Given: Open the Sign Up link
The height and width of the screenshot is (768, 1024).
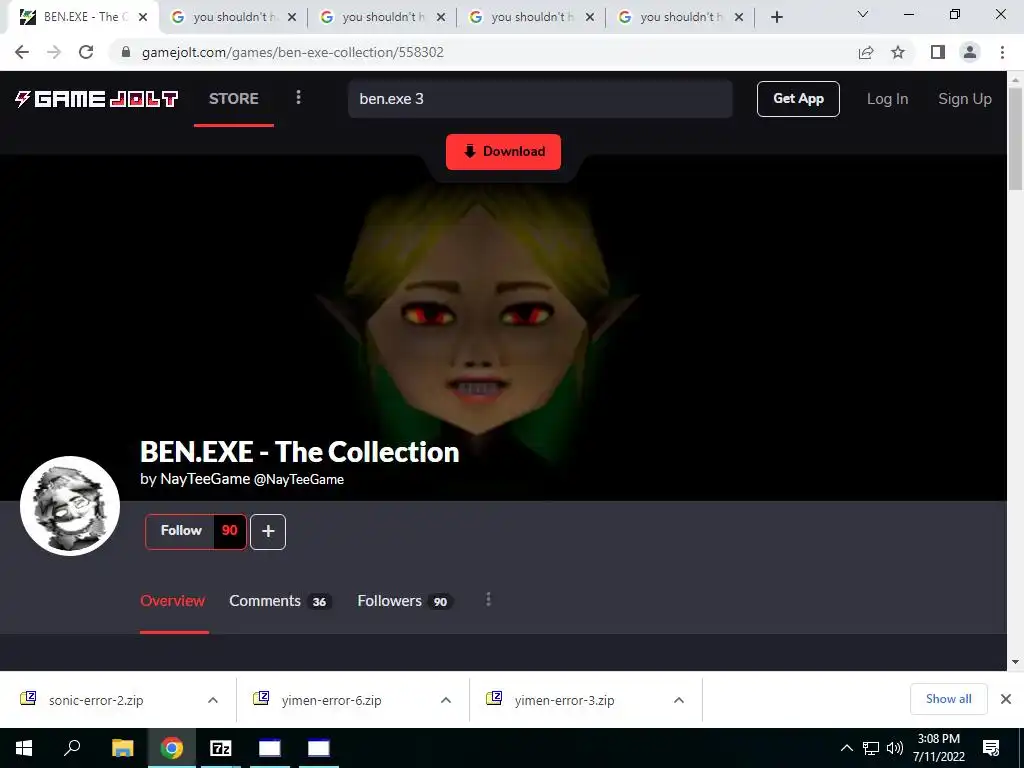Looking at the screenshot, I should pyautogui.click(x=965, y=99).
